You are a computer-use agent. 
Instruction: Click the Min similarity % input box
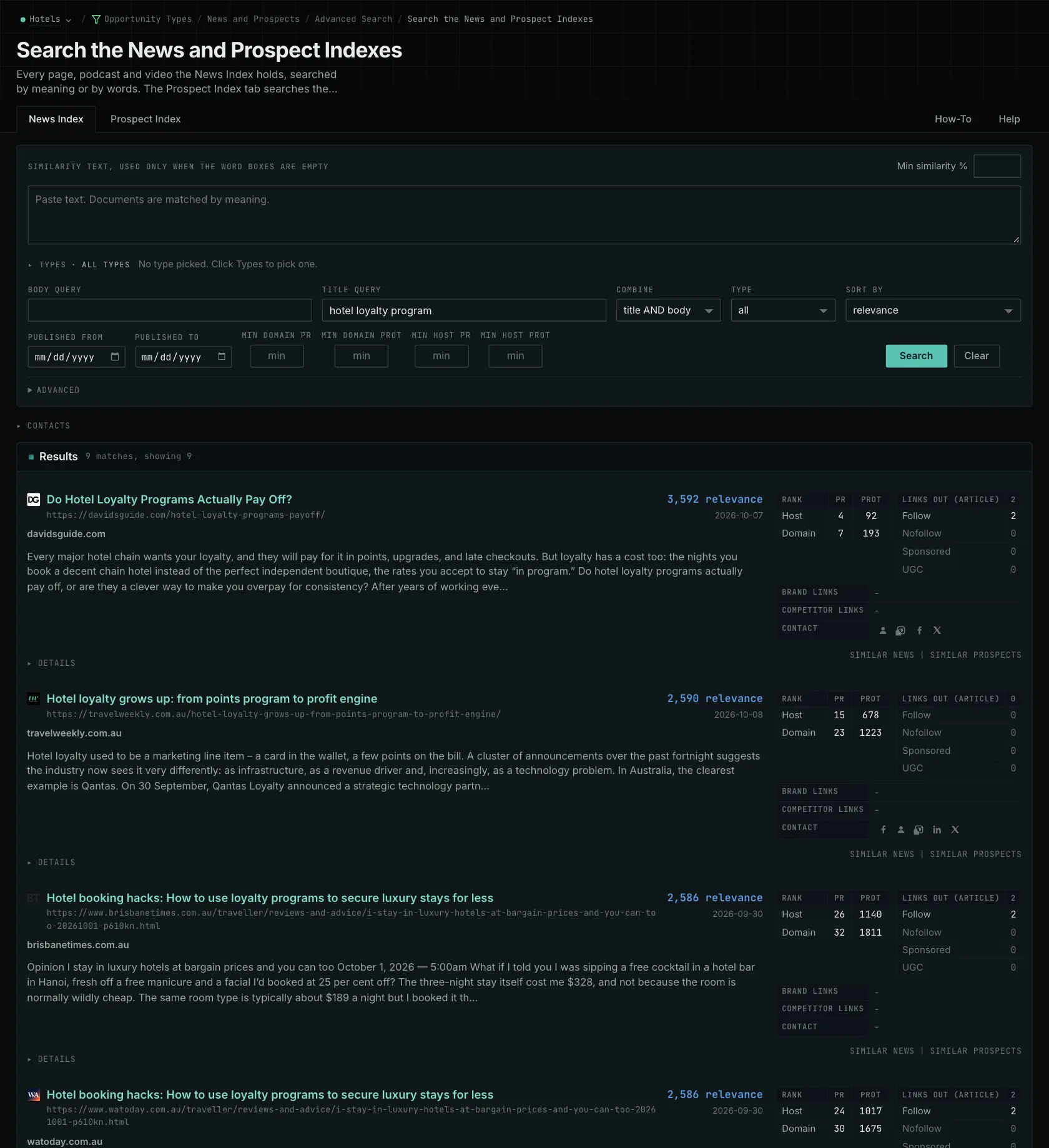pyautogui.click(x=997, y=166)
